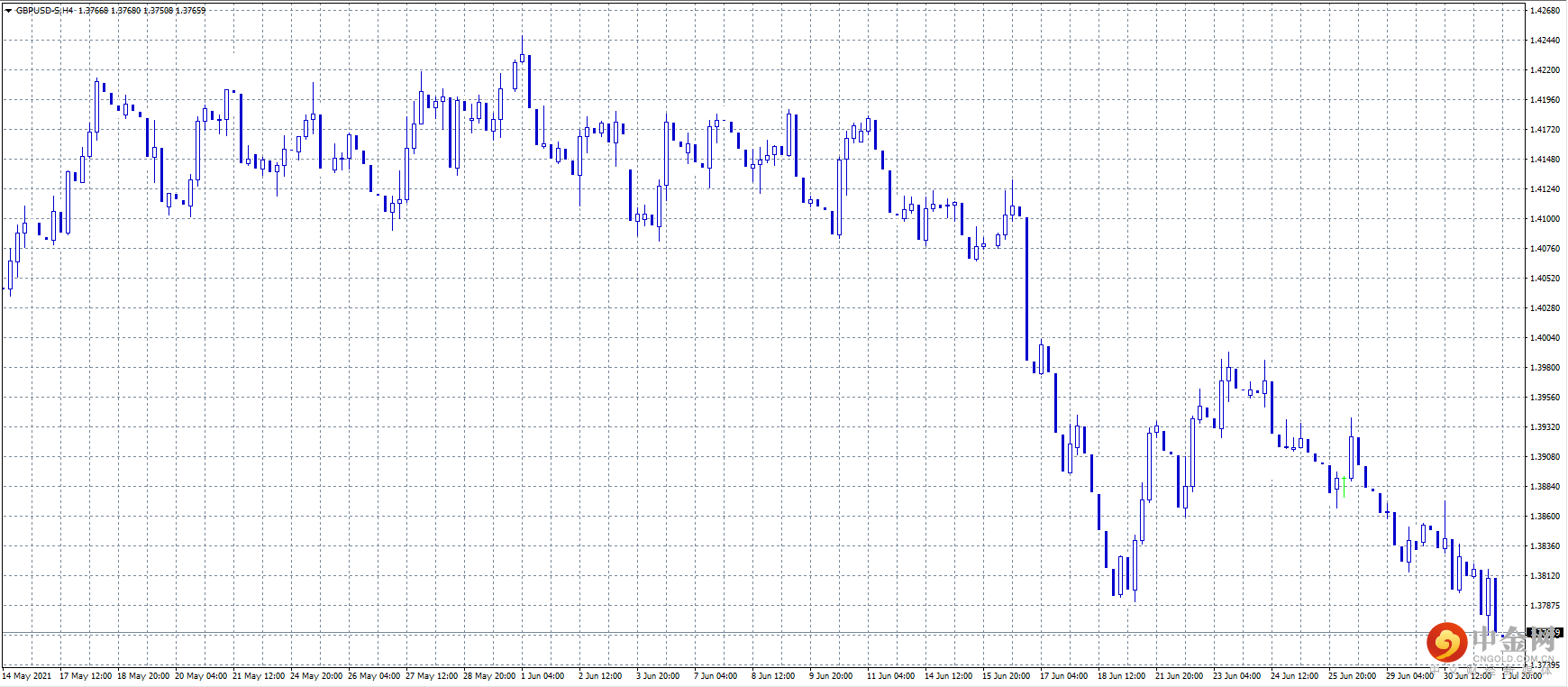Click price level 1.39320 on the axis
This screenshot has height=687, width=1568.
click(1545, 427)
